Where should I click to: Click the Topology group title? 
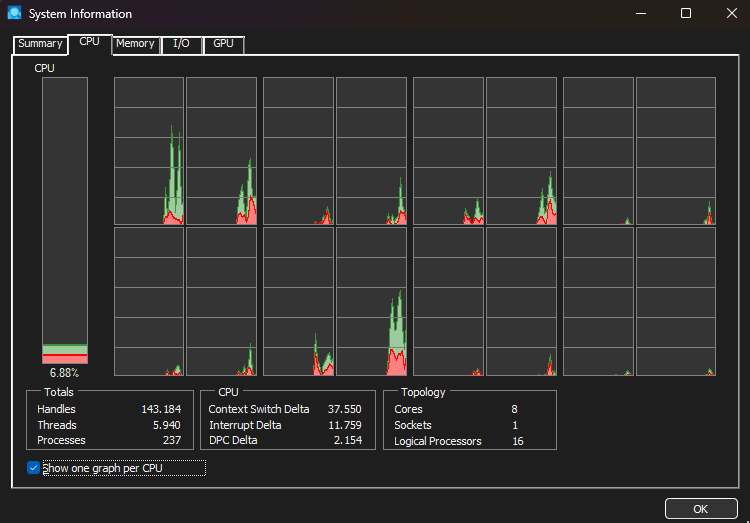(x=423, y=392)
